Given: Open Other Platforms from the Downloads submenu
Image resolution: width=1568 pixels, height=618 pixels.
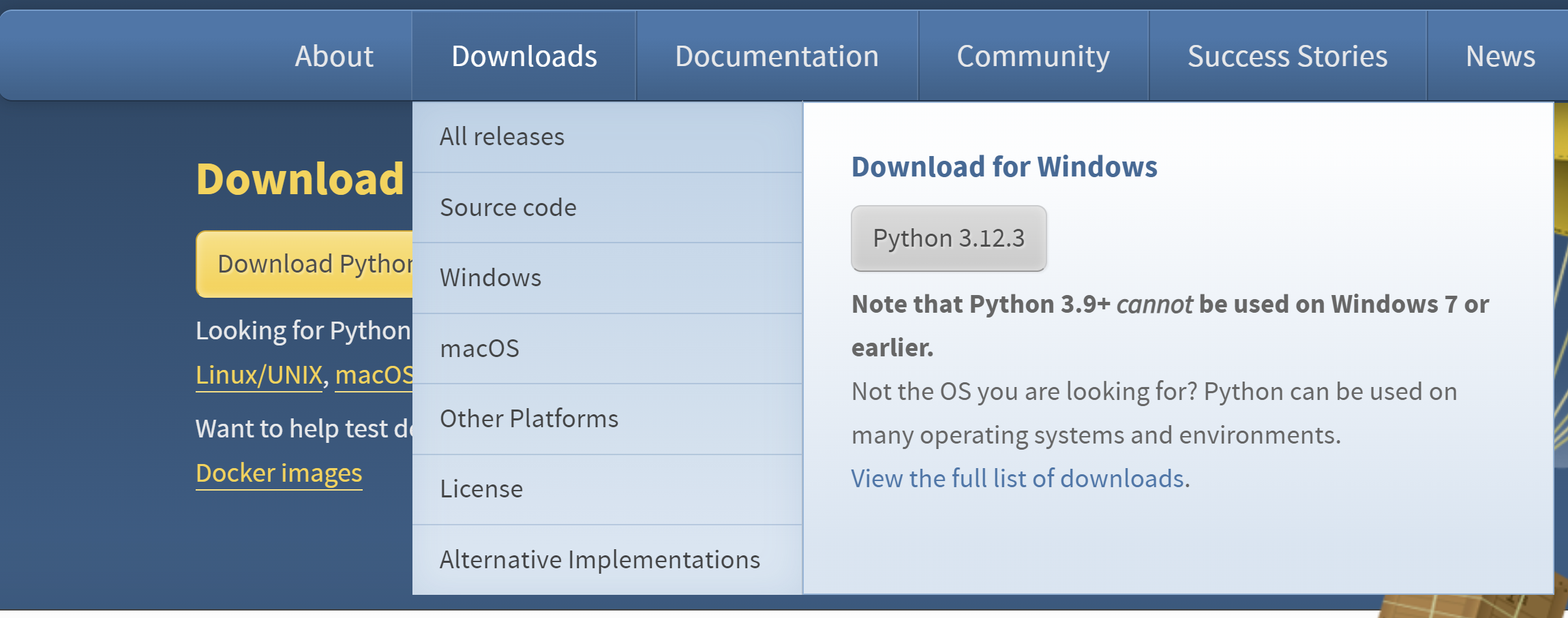Looking at the screenshot, I should 529,419.
